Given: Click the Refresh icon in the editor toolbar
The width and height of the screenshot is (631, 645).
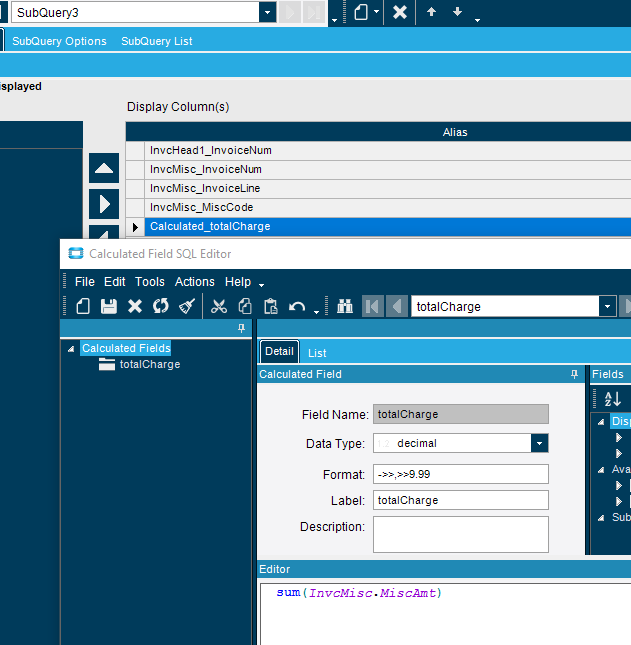Looking at the screenshot, I should pyautogui.click(x=160, y=306).
